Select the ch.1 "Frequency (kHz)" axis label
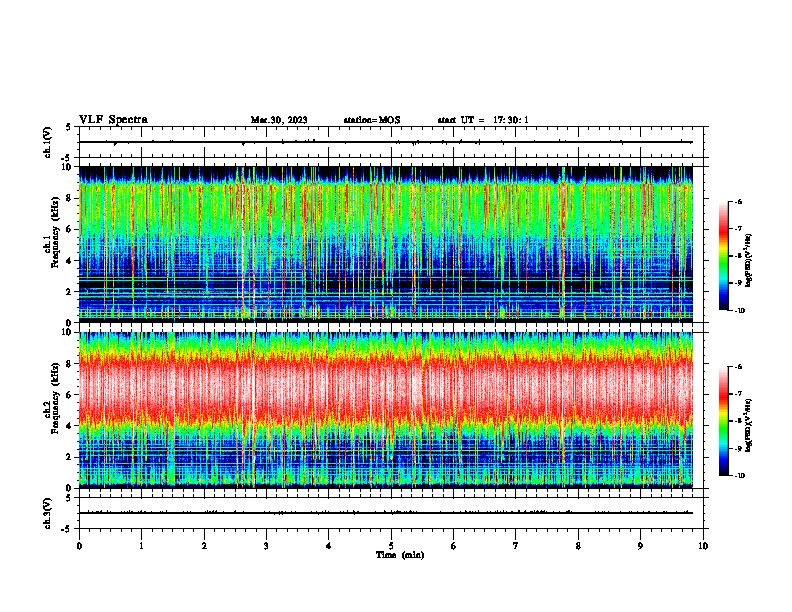Image resolution: width=792 pixels, height=612 pixels. pyautogui.click(x=53, y=234)
